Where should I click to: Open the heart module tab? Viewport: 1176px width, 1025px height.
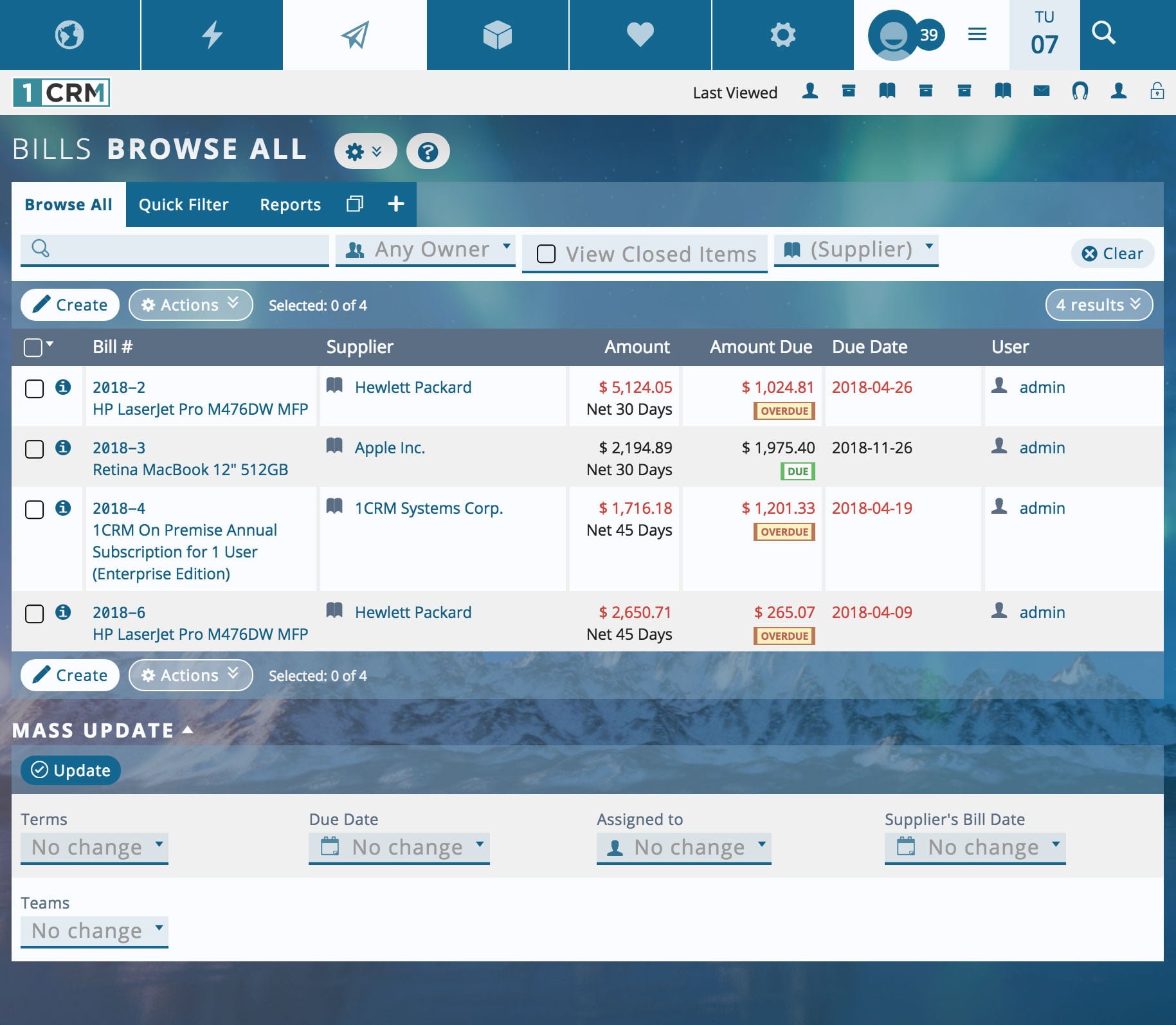(640, 35)
